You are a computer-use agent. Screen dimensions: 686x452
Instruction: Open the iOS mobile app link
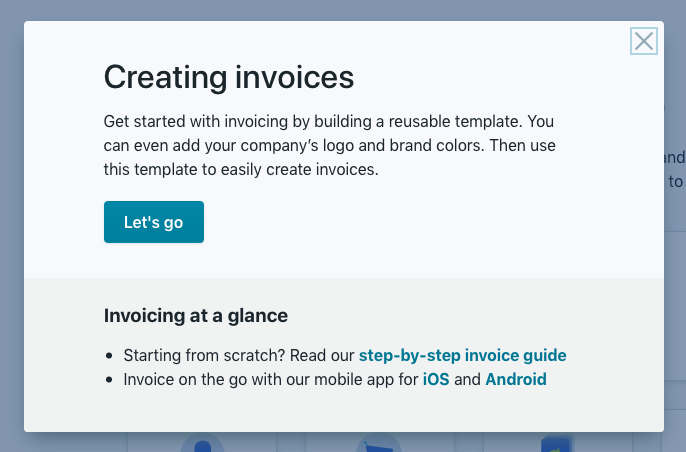(436, 379)
